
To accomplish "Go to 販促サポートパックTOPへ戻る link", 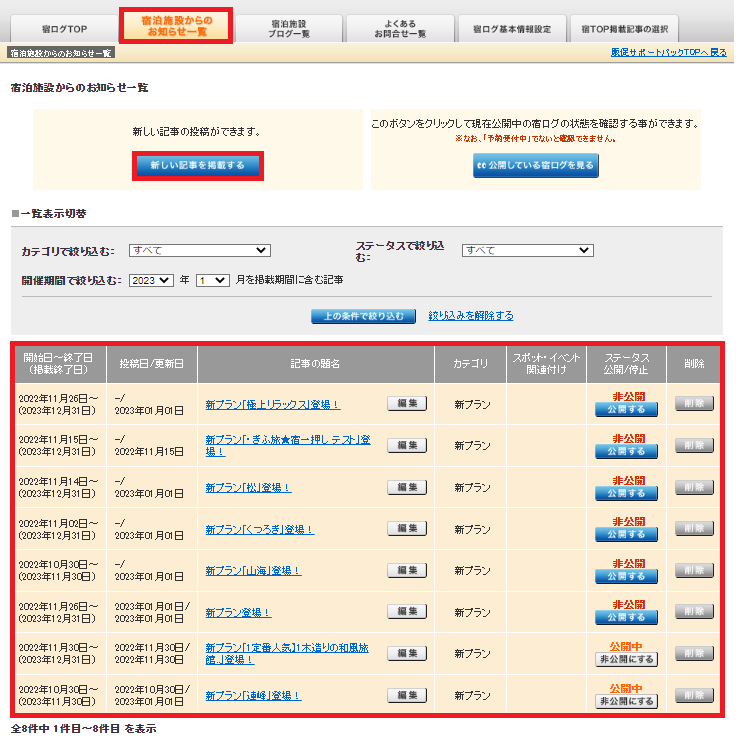I will point(668,52).
